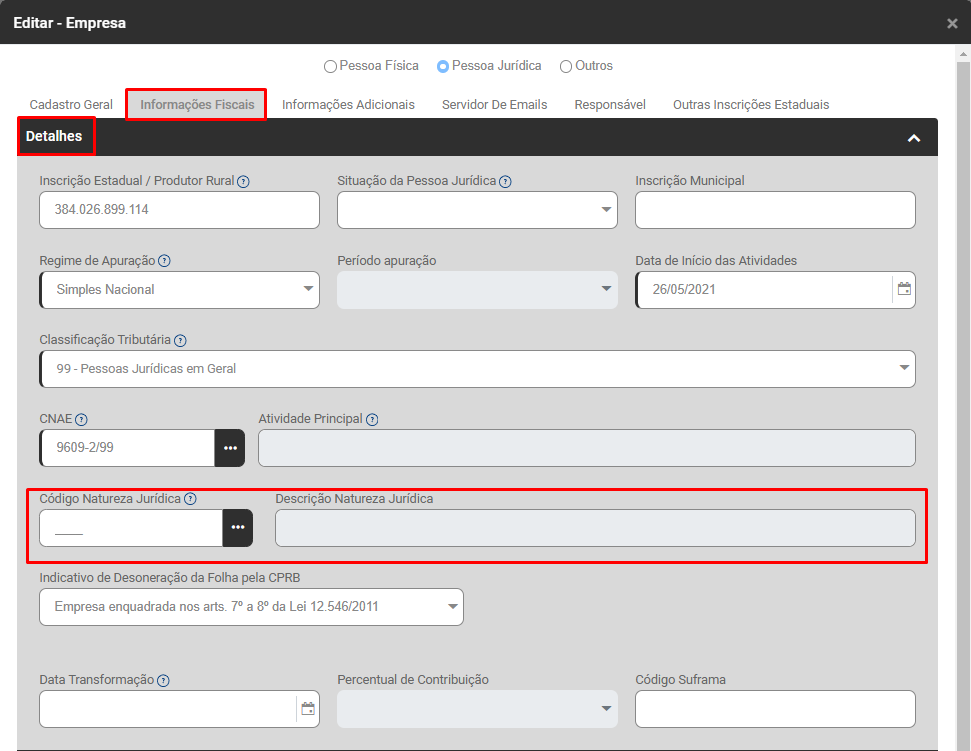
Task: Open calendar for Data de Início das Atividades
Action: (x=904, y=290)
